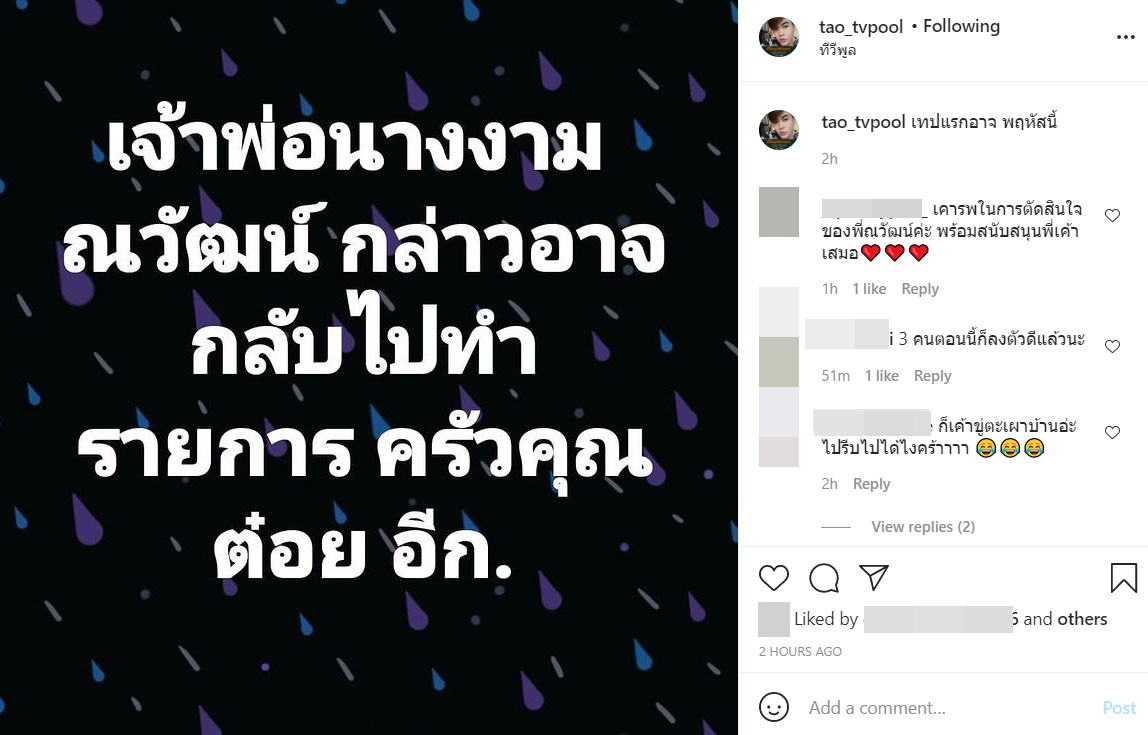
Task: Like first comment with red hearts
Action: click(x=1112, y=215)
